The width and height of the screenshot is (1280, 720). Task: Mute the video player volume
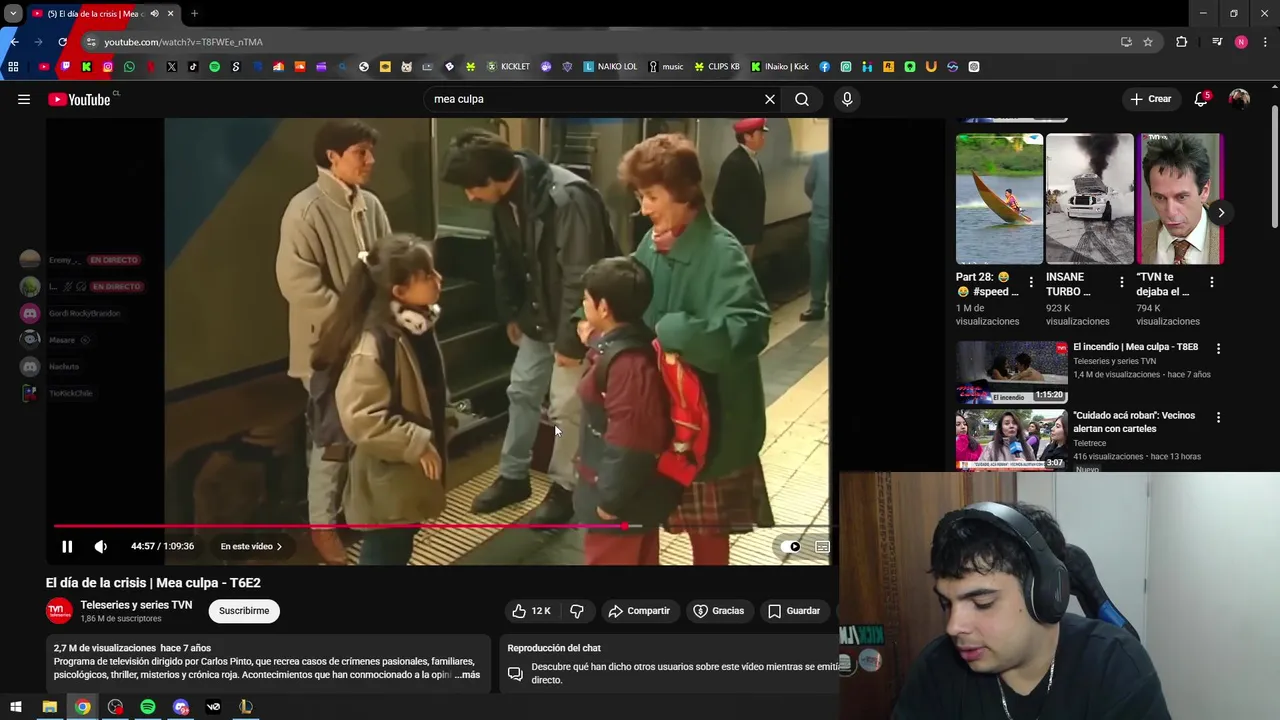pyautogui.click(x=100, y=546)
